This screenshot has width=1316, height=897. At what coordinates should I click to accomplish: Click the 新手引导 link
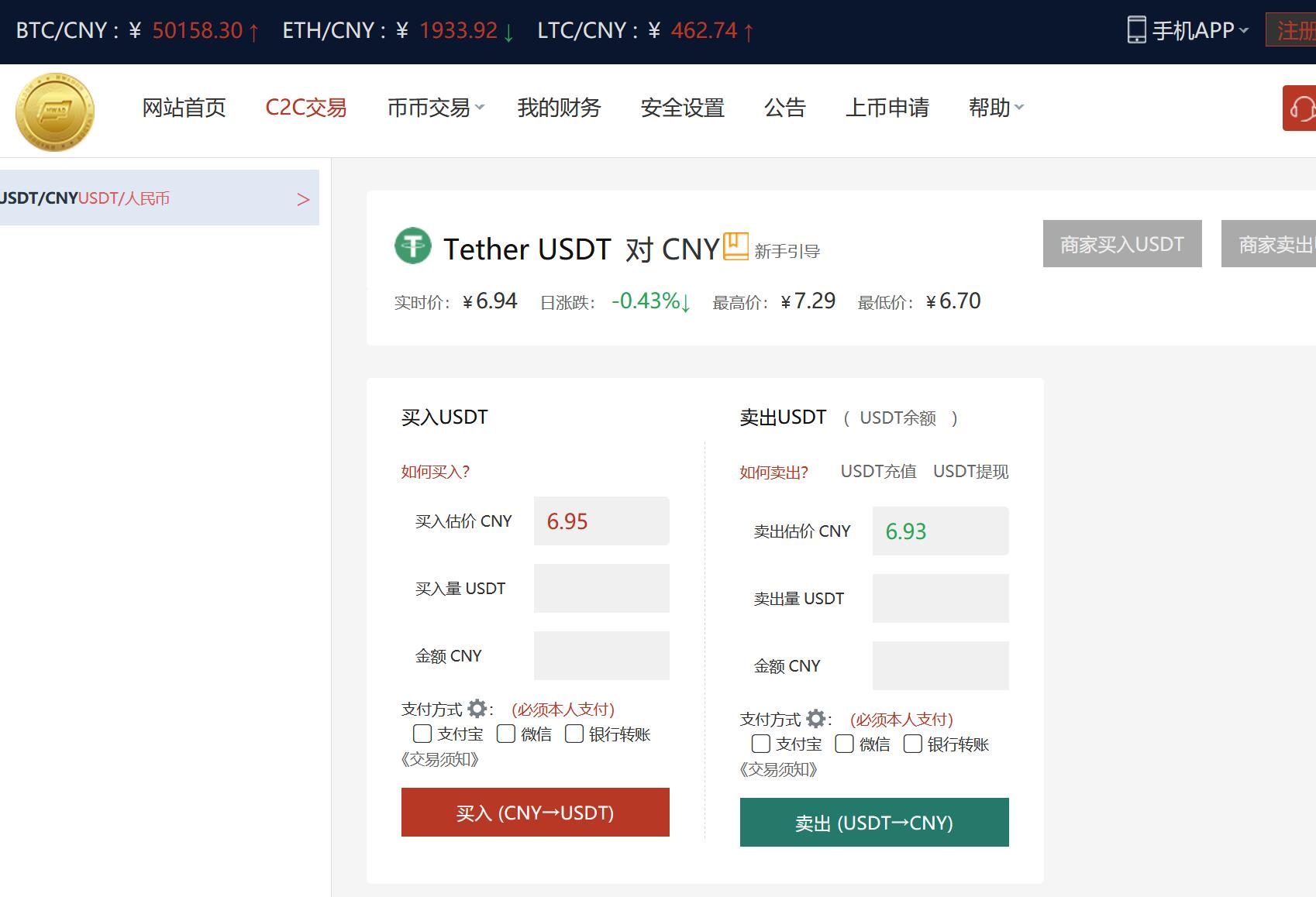click(787, 251)
